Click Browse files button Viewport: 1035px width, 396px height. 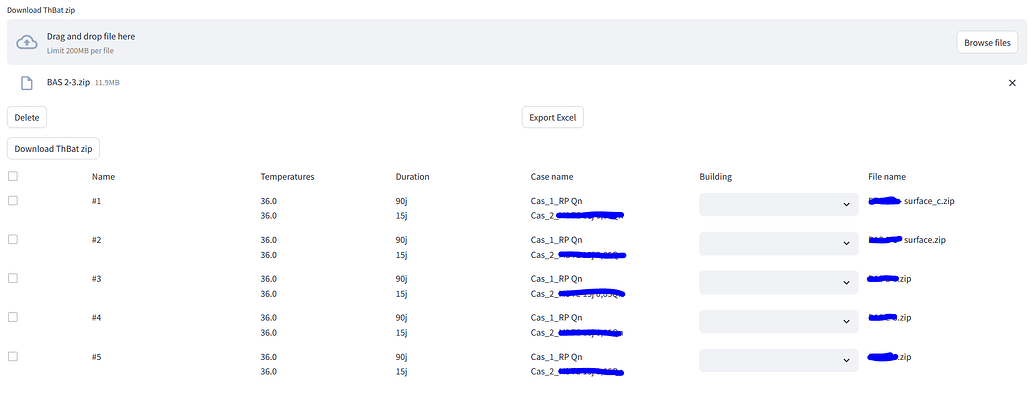pyautogui.click(x=987, y=42)
